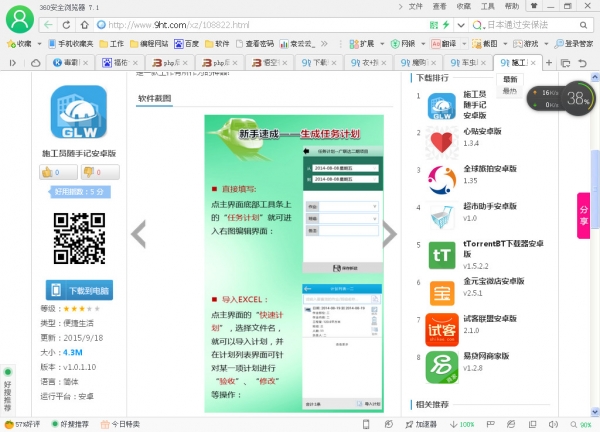Open the 截图 screenshot dropdown arrow
This screenshot has height=432, width=600.
pyautogui.click(x=505, y=44)
